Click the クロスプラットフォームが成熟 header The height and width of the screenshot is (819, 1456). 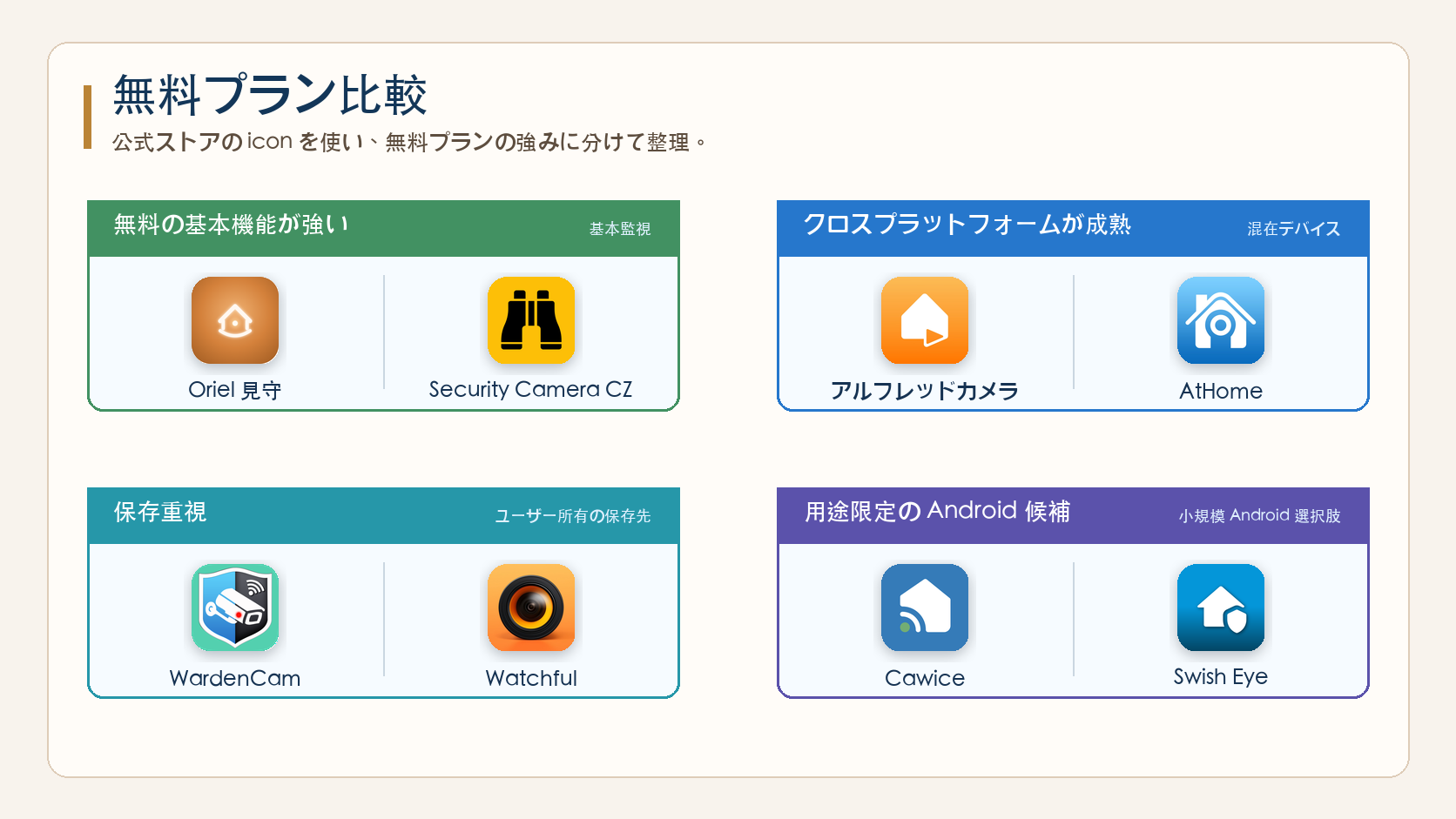[x=967, y=225]
